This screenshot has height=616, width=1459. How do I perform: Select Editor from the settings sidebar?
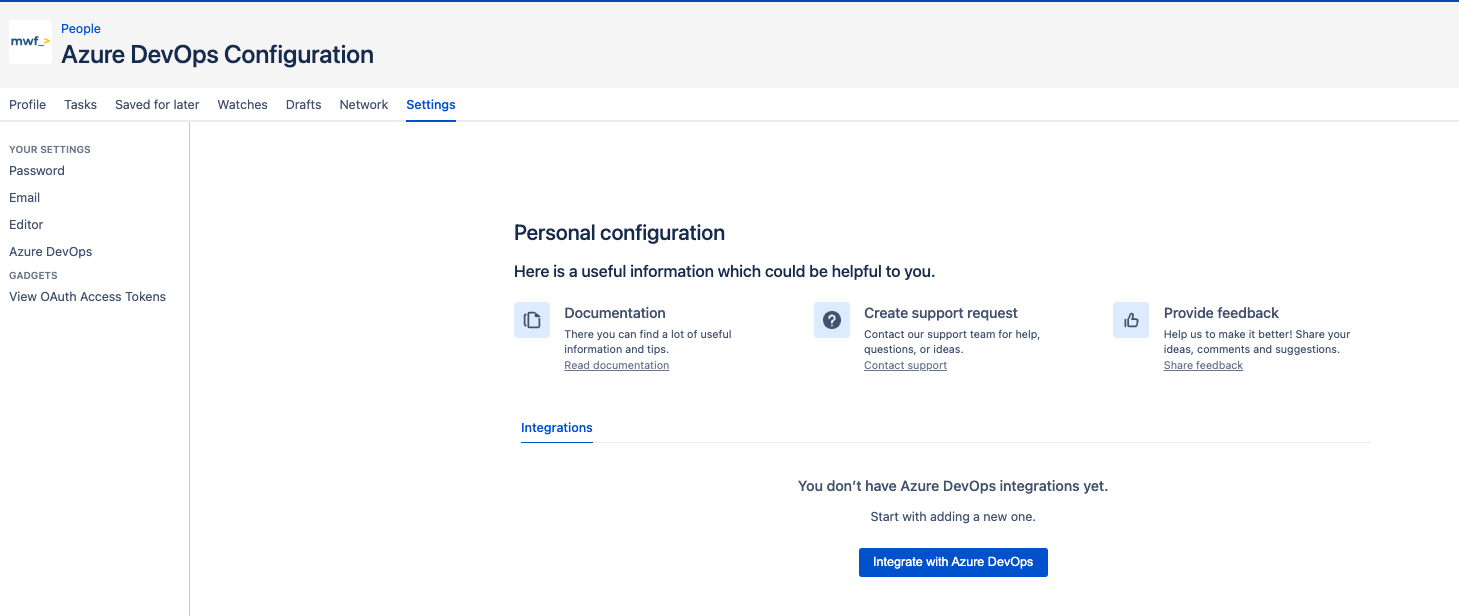point(26,224)
